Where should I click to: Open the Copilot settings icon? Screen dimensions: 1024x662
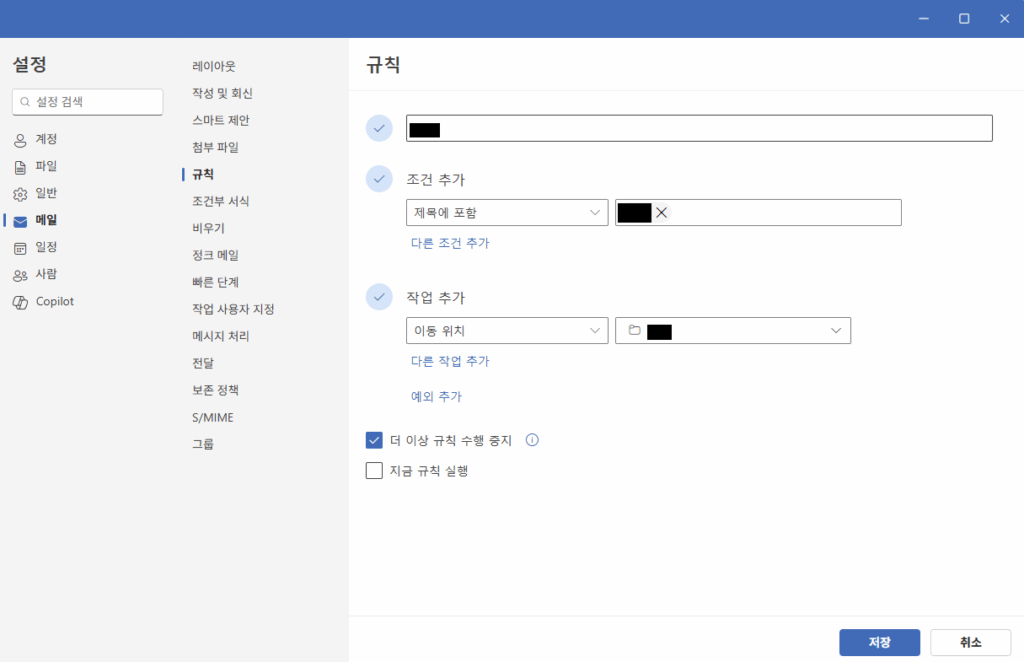click(22, 301)
